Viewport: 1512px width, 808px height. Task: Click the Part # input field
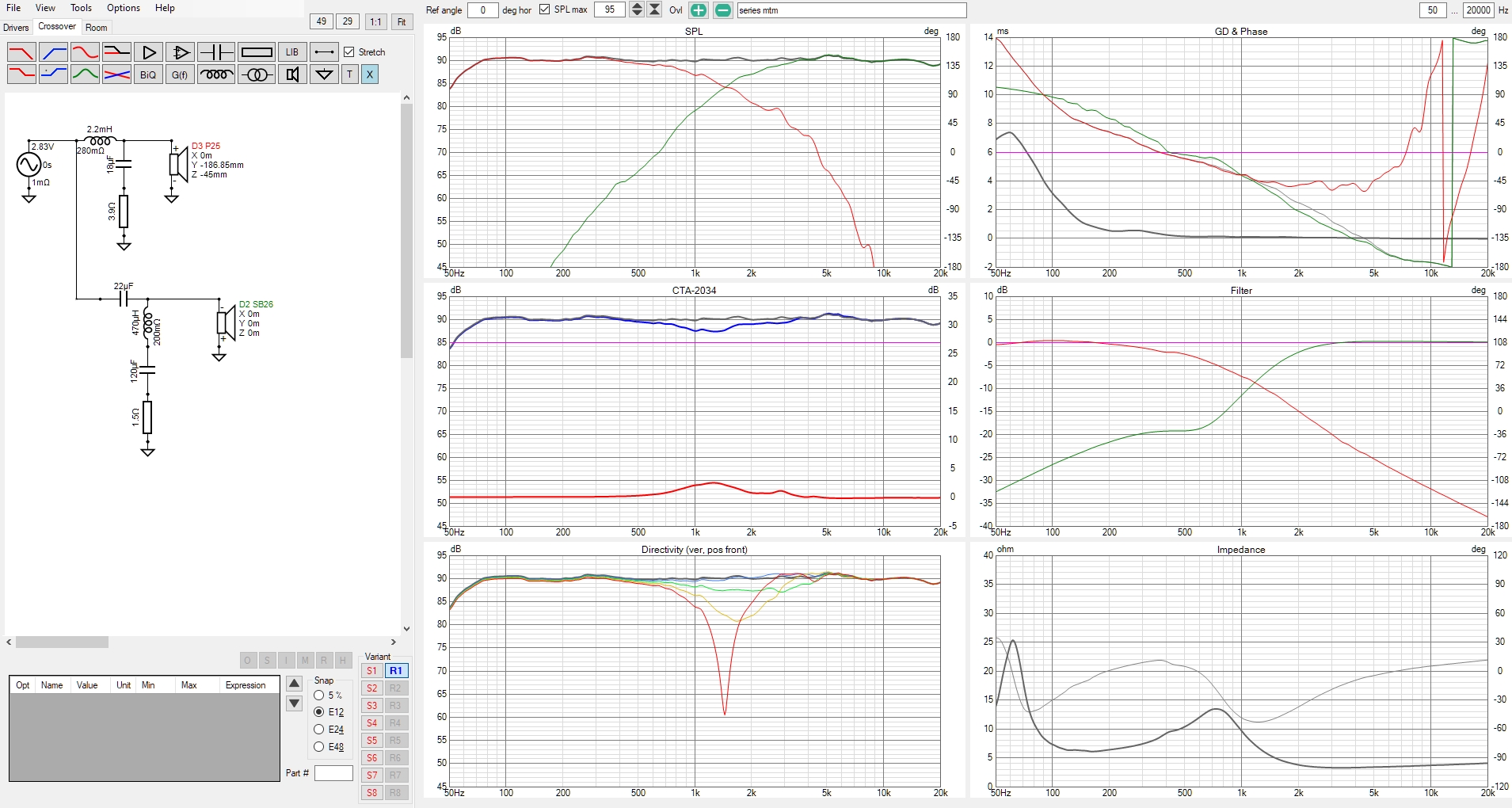click(333, 773)
